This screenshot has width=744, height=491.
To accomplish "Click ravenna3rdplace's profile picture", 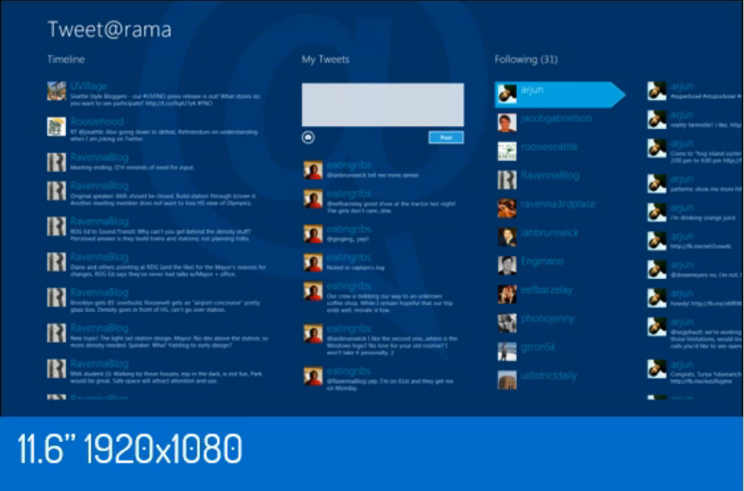I will click(x=507, y=209).
